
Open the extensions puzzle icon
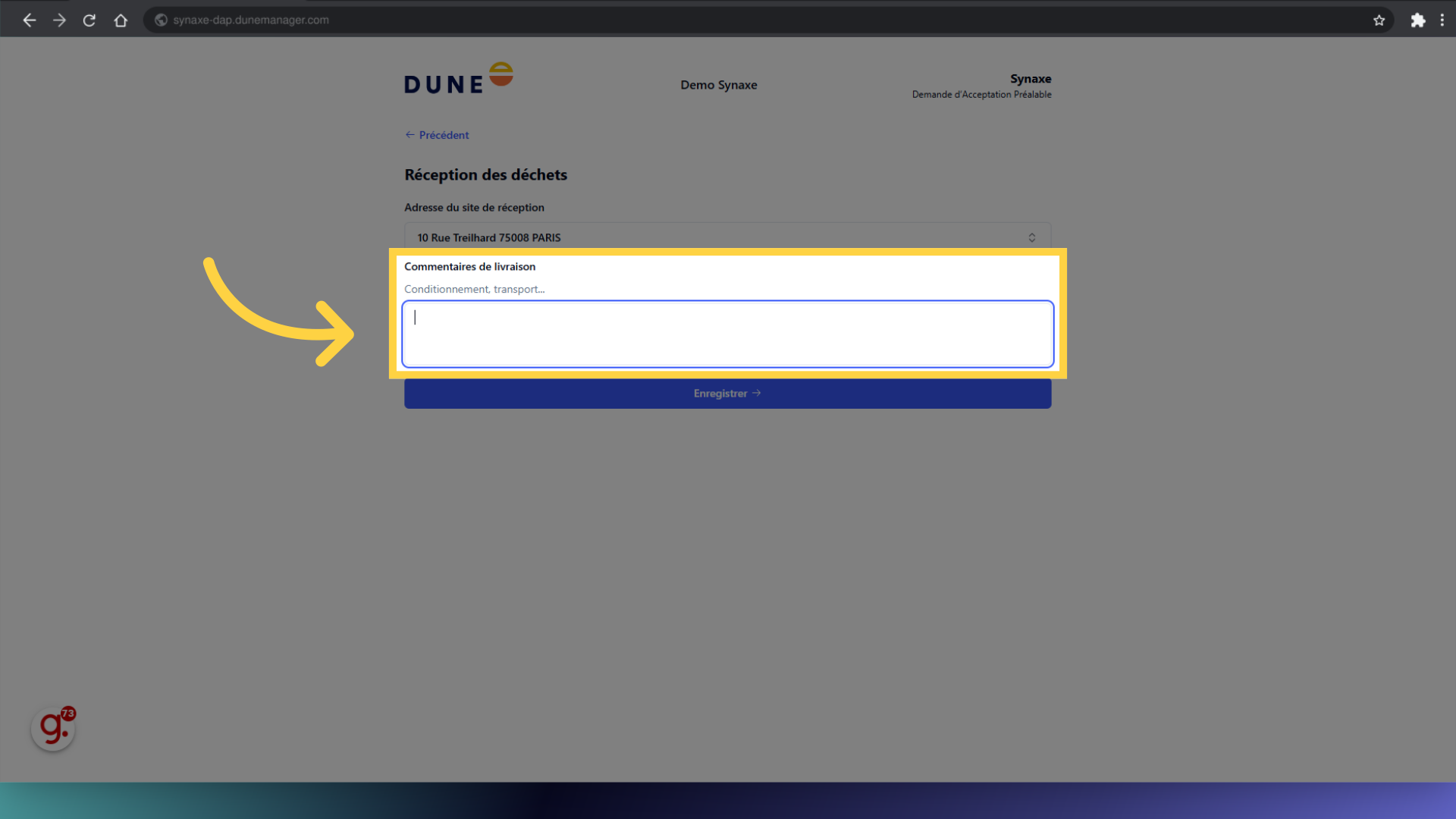coord(1417,20)
